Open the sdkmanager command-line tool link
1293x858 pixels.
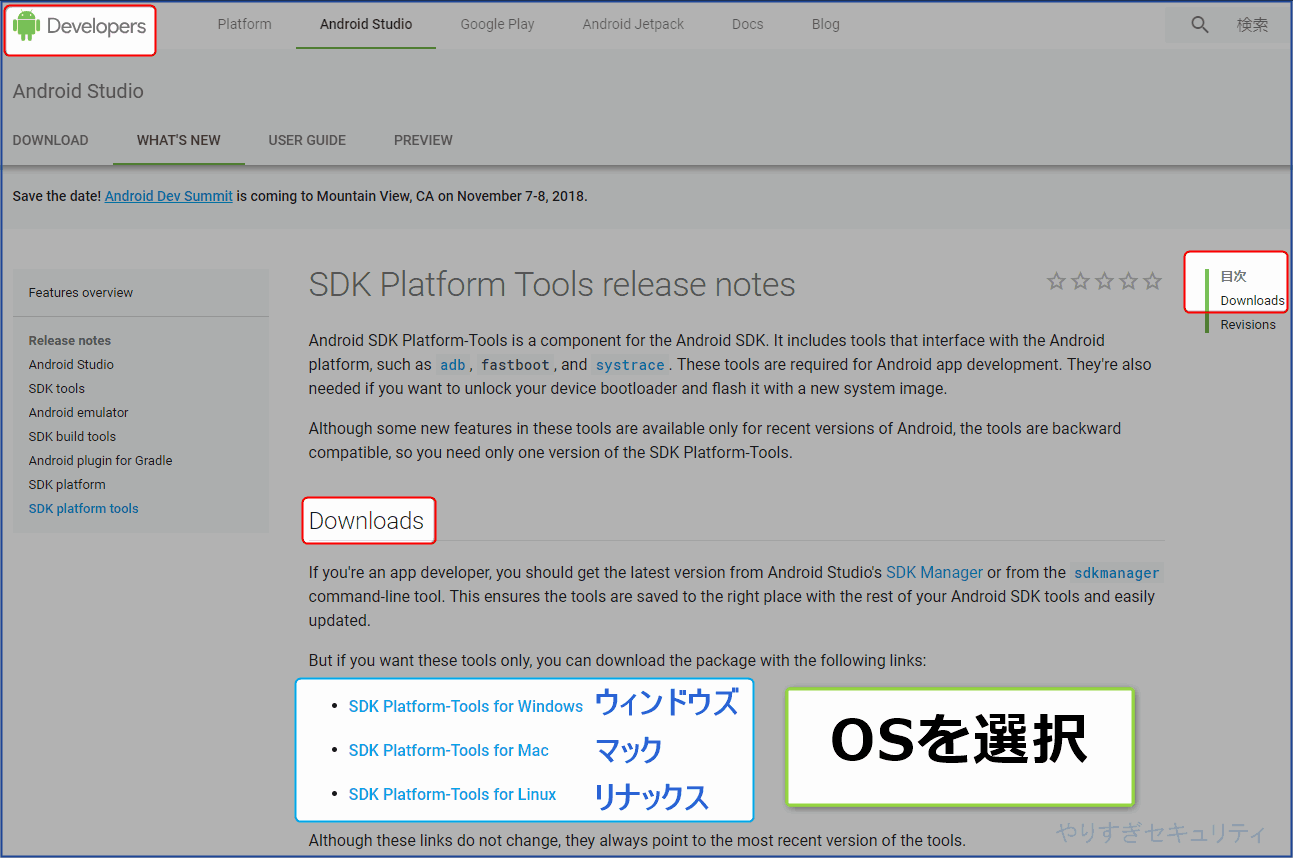click(1116, 573)
